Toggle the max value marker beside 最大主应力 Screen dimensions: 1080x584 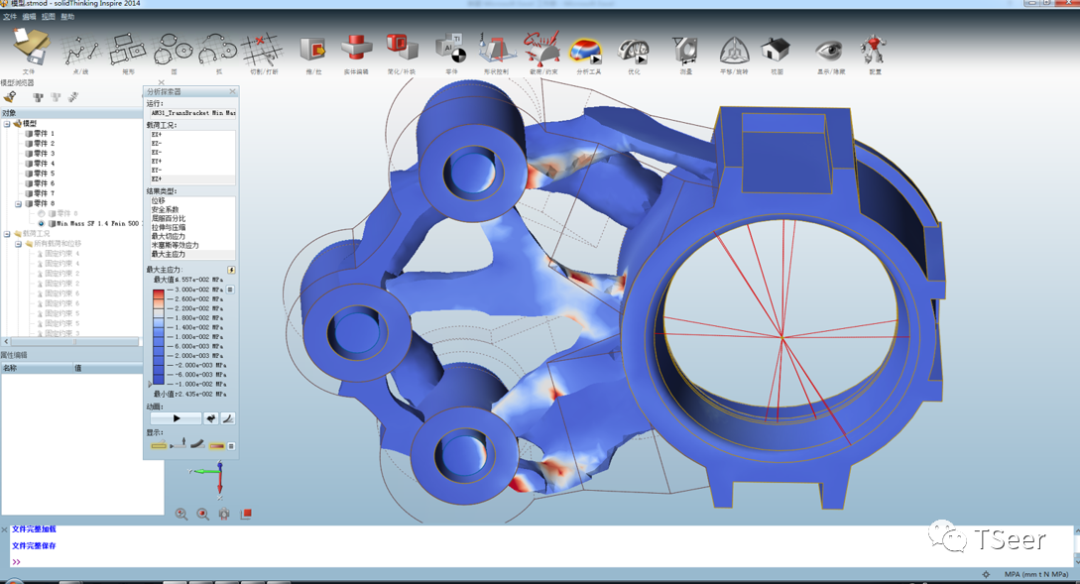click(230, 268)
